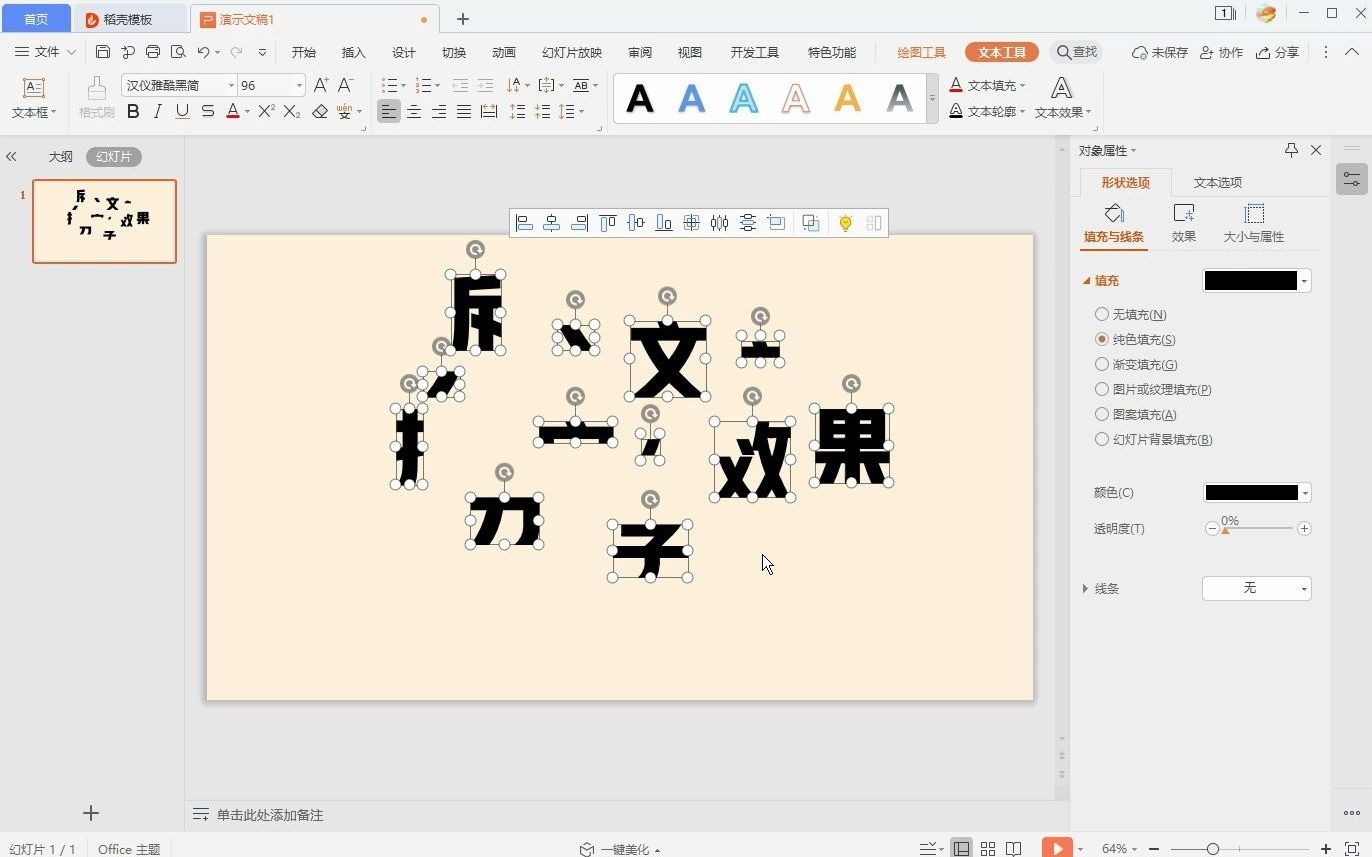Switch to Slides thumbnail view toggle
1372x857 pixels.
click(114, 157)
